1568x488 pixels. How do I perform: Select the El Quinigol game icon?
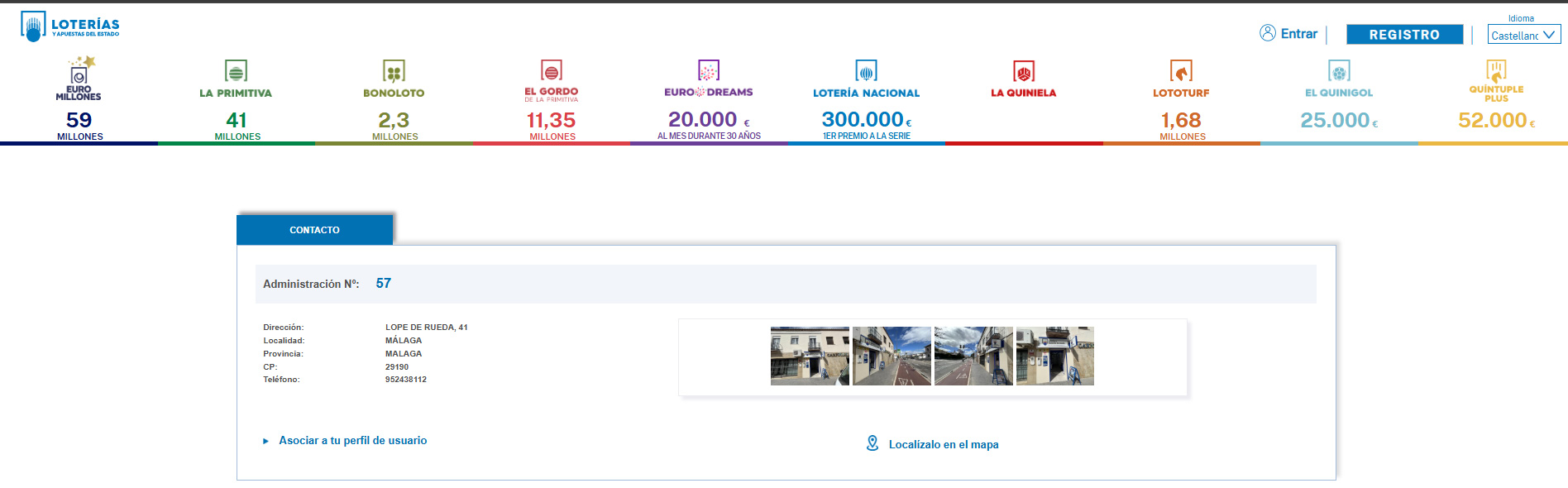click(1339, 71)
